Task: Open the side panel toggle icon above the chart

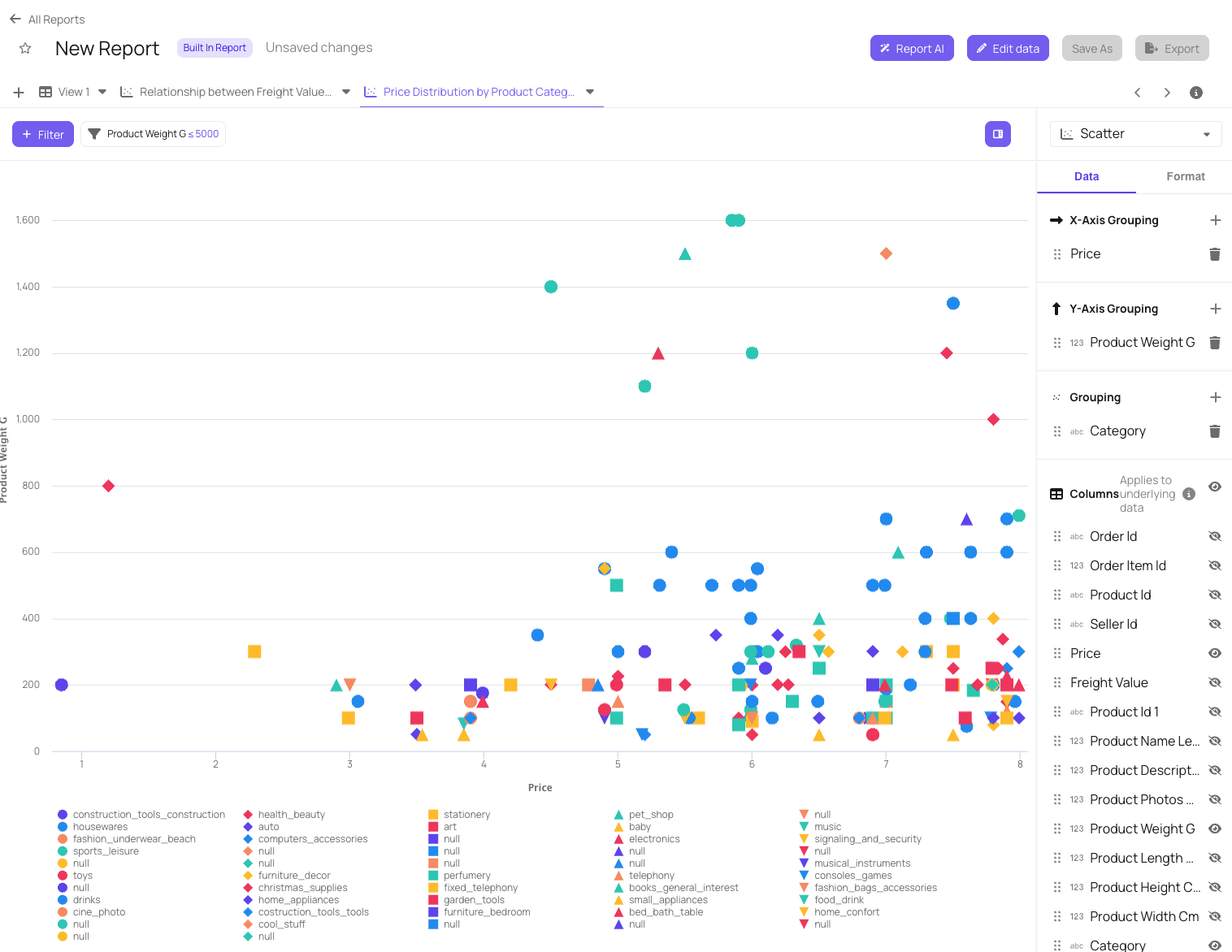Action: coord(997,133)
